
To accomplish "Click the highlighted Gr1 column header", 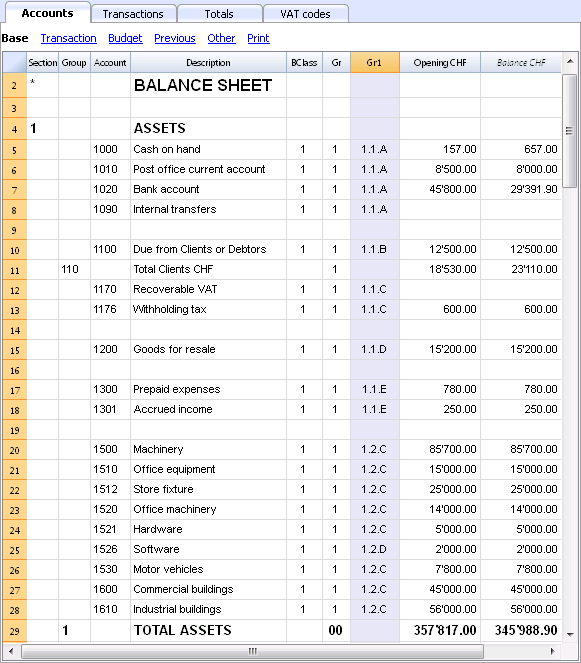I will [375, 63].
